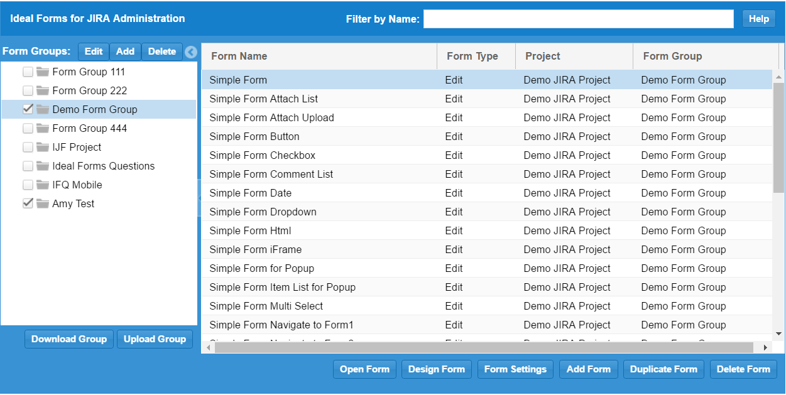Click the folder icon of Form Group 111
This screenshot has height=395, width=786.
tap(43, 72)
